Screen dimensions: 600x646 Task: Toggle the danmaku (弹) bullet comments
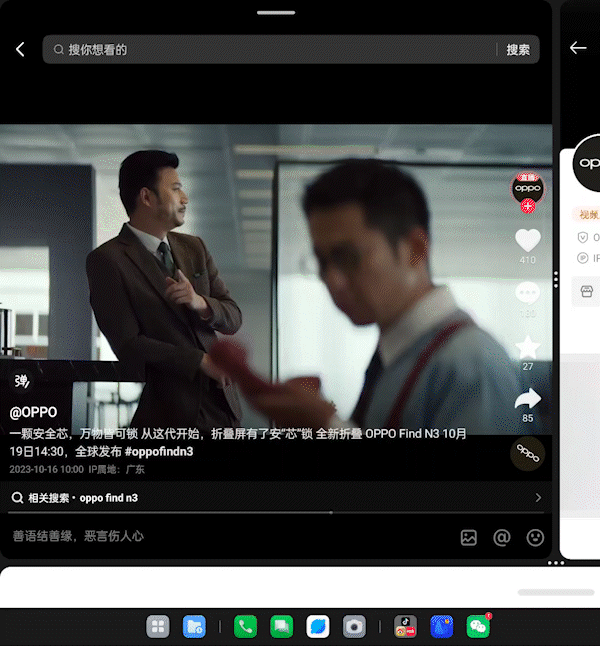pyautogui.click(x=21, y=381)
